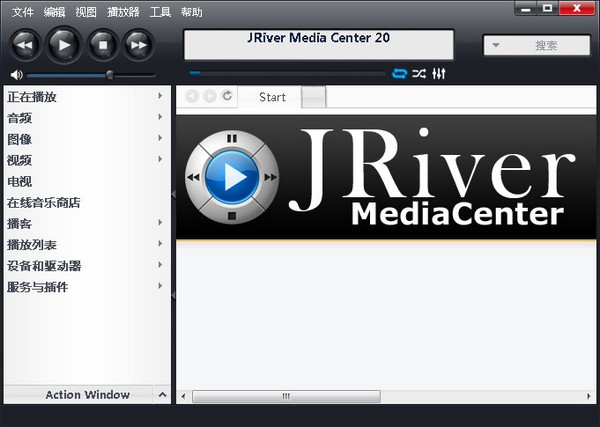Click the scrollbar right arrow
The image size is (600, 427).
[x=589, y=396]
